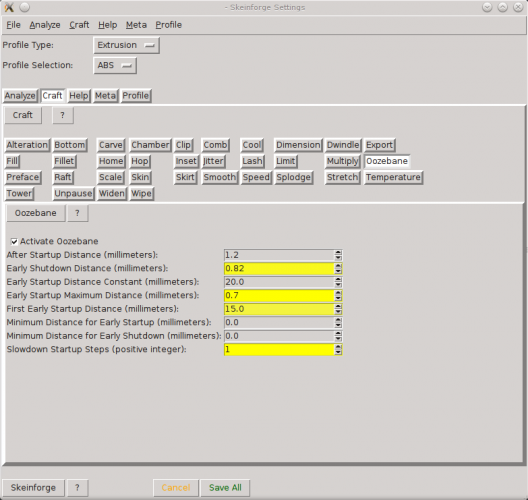Click the yellow Early Startup Maximum Distance field
Image resolution: width=528 pixels, height=500 pixels.
pos(279,296)
